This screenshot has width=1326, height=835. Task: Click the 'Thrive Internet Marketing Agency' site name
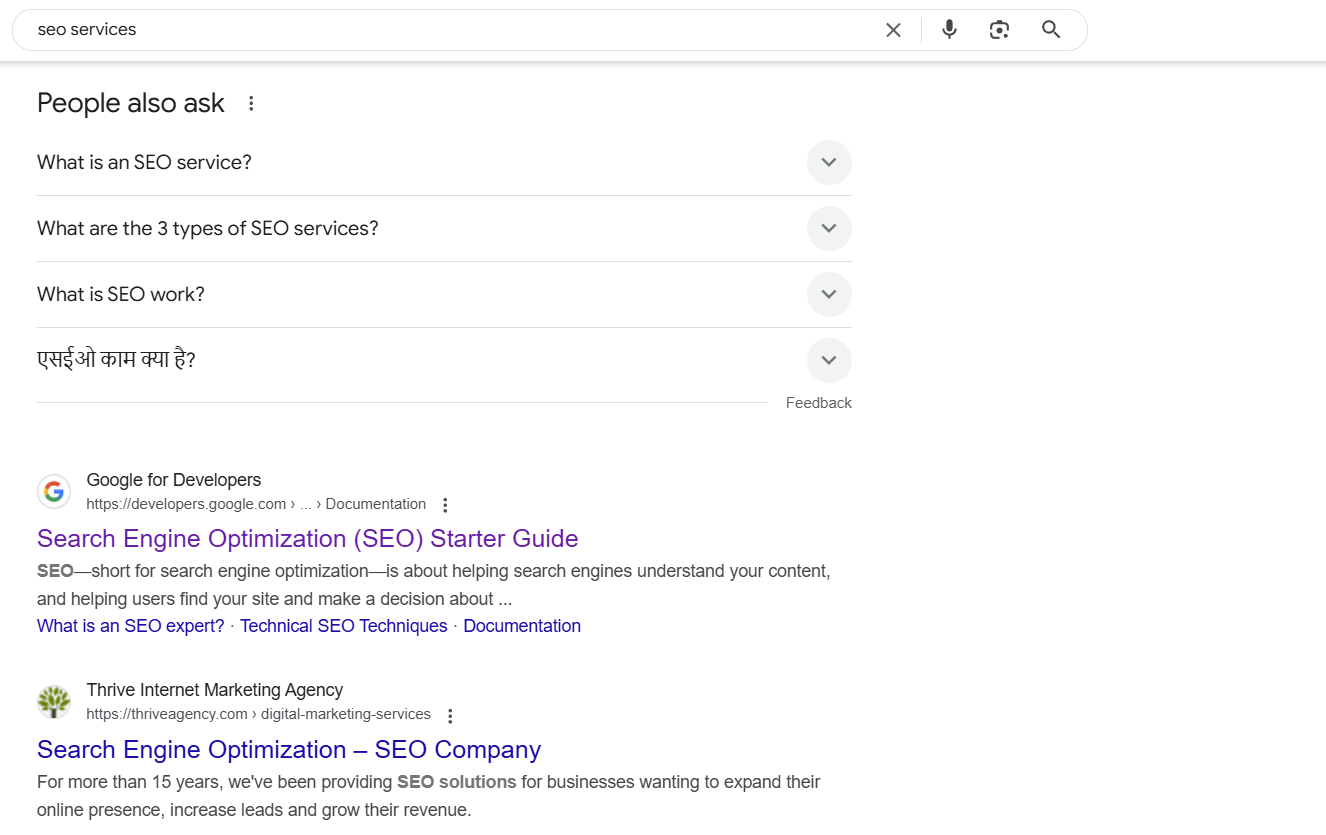click(215, 690)
